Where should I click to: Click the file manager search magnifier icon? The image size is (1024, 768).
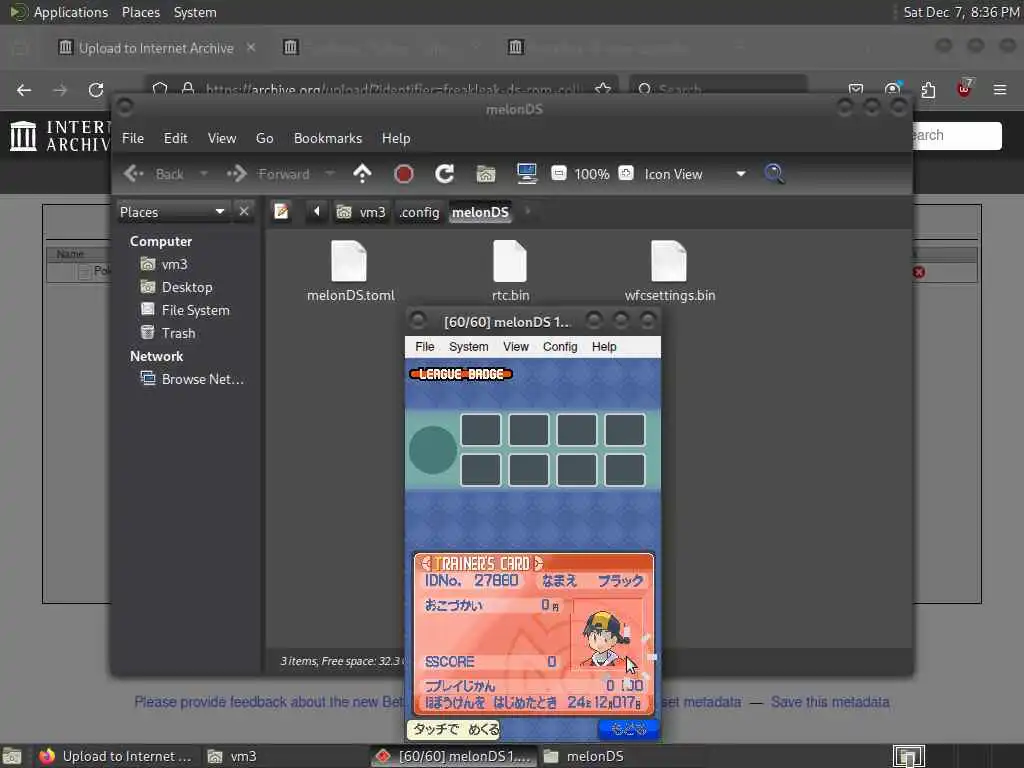(x=774, y=174)
